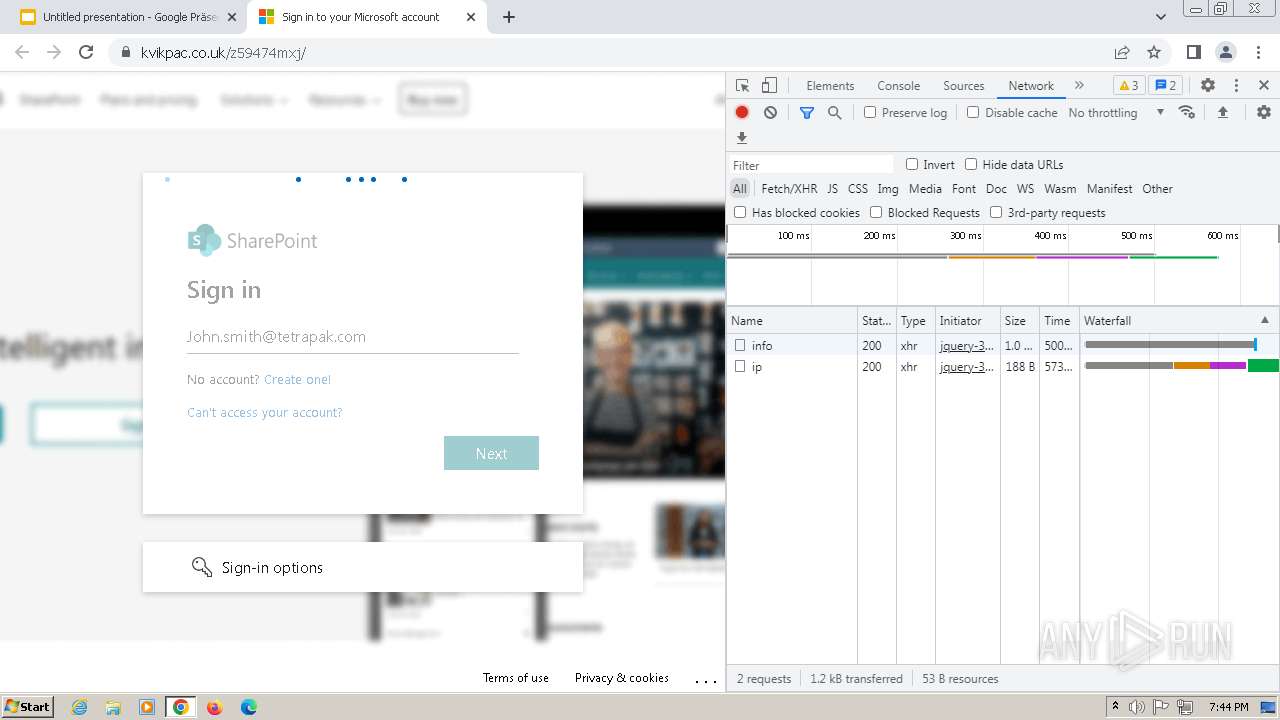The width and height of the screenshot is (1280, 720).
Task: Open Chrome three-dot menu
Action: click(1258, 52)
